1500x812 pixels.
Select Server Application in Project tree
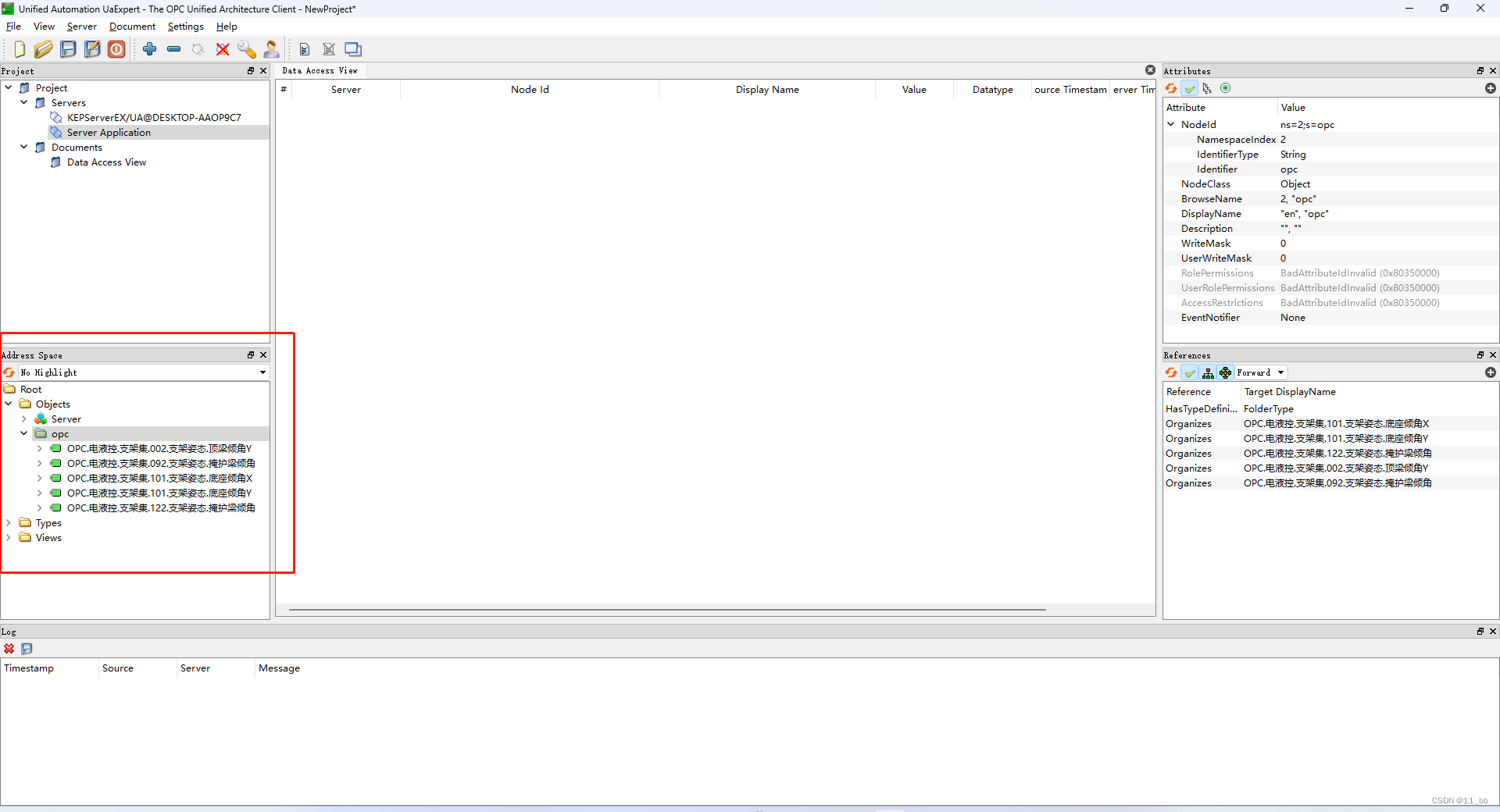(109, 132)
